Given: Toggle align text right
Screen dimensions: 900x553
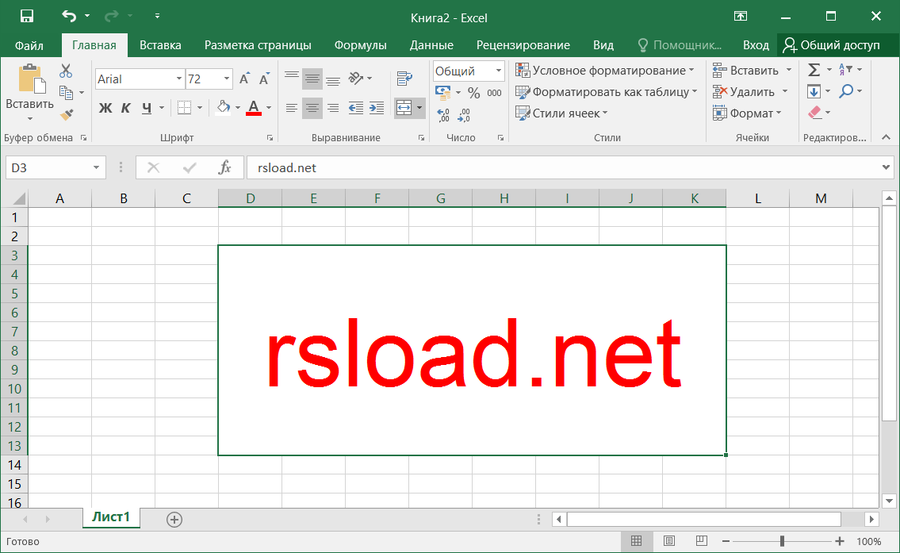Looking at the screenshot, I should coord(333,107).
